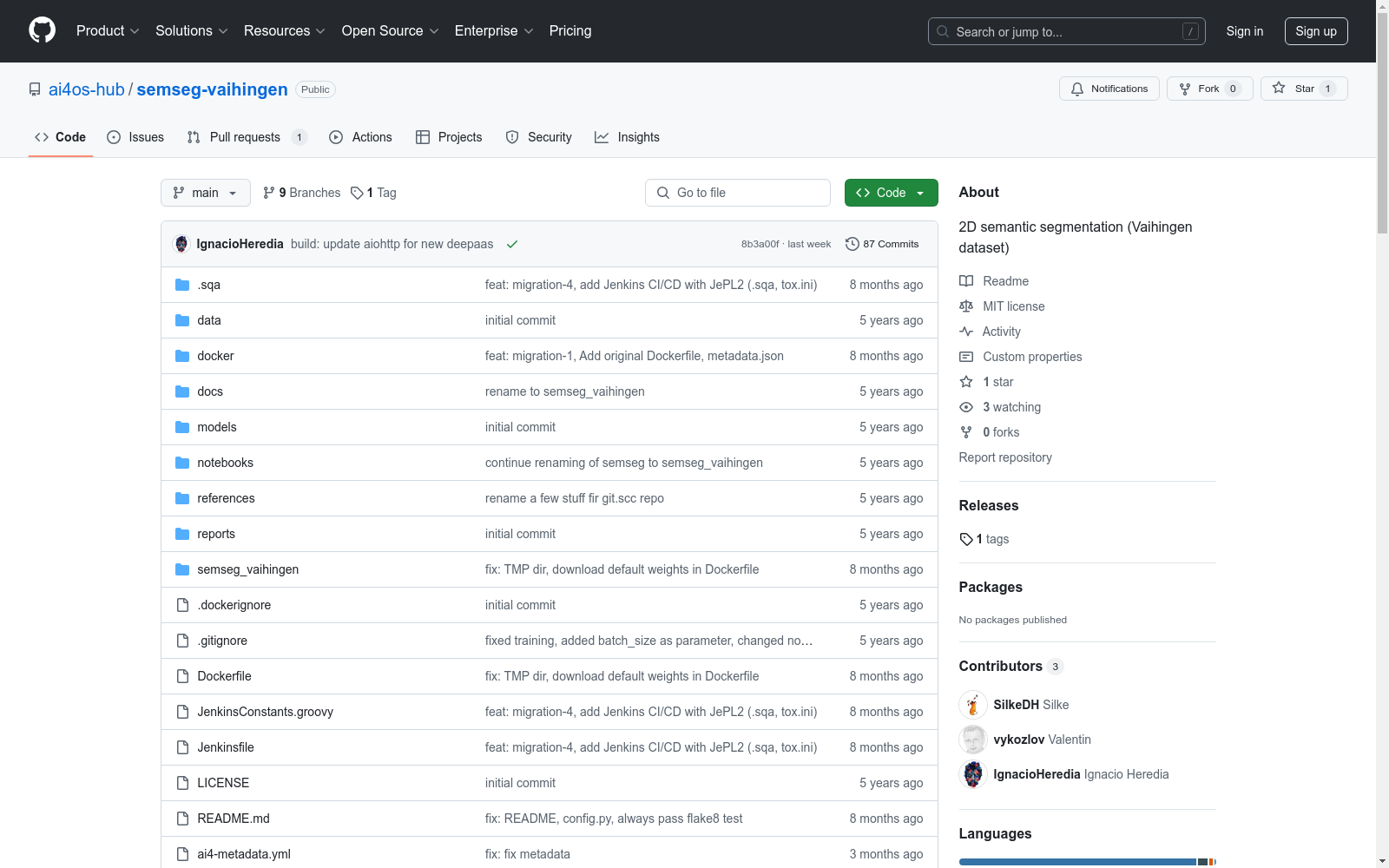Click IgnacioHeredia's avatar in Contributors
1389x868 pixels.
tap(973, 774)
